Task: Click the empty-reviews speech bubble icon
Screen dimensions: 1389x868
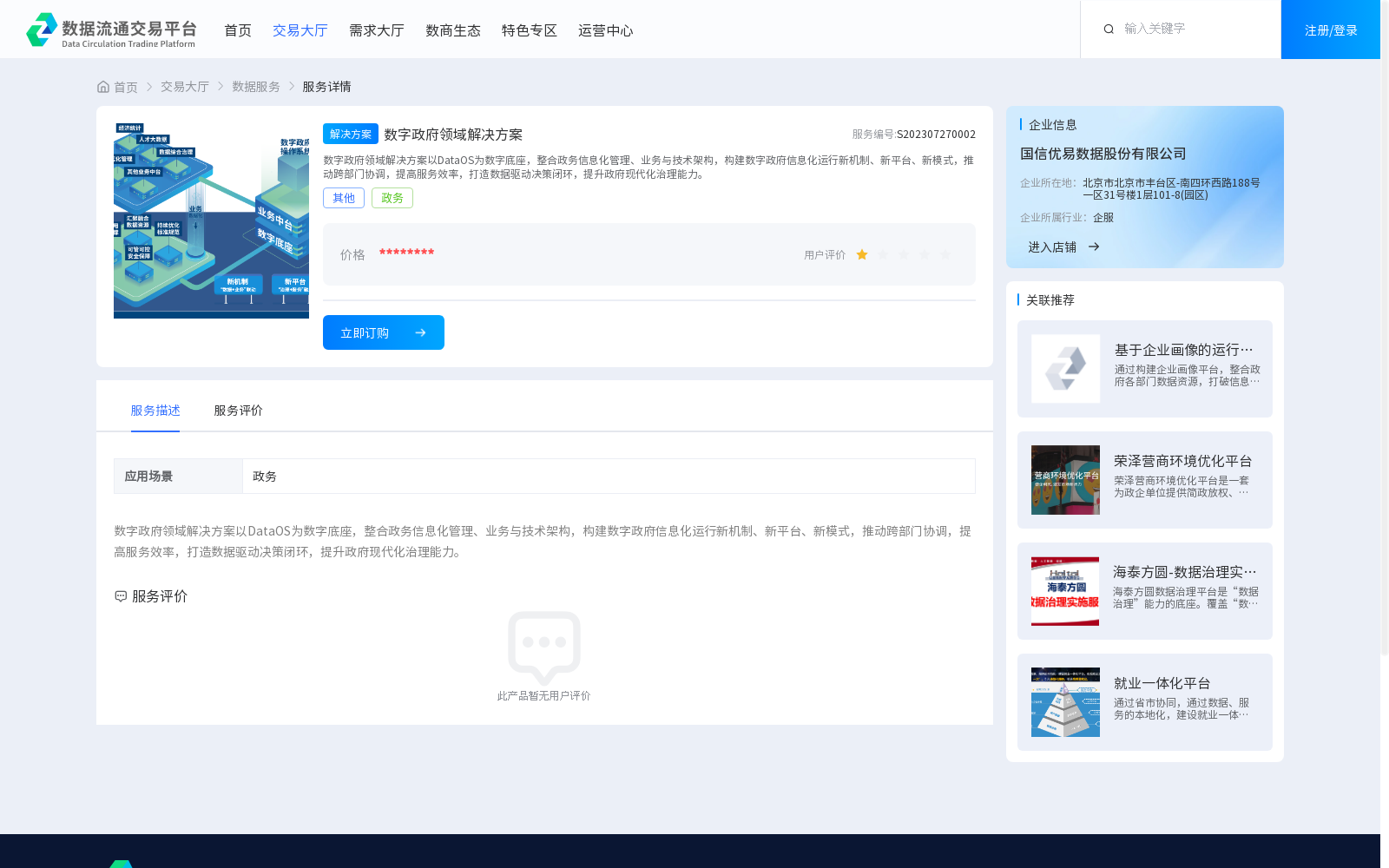Action: point(544,647)
